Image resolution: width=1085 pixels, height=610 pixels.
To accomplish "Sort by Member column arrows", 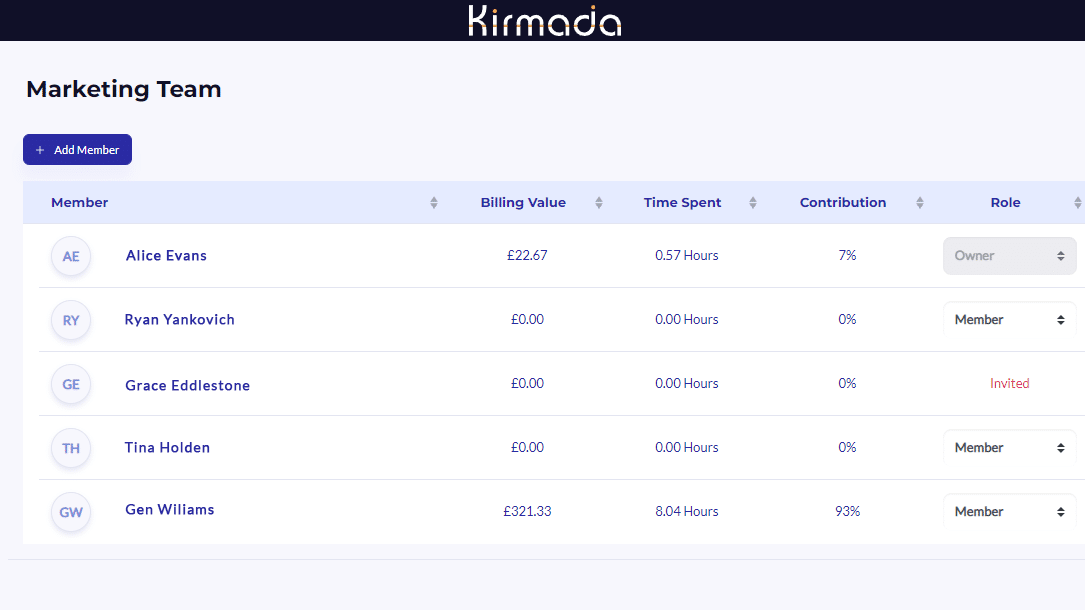I will pyautogui.click(x=434, y=203).
